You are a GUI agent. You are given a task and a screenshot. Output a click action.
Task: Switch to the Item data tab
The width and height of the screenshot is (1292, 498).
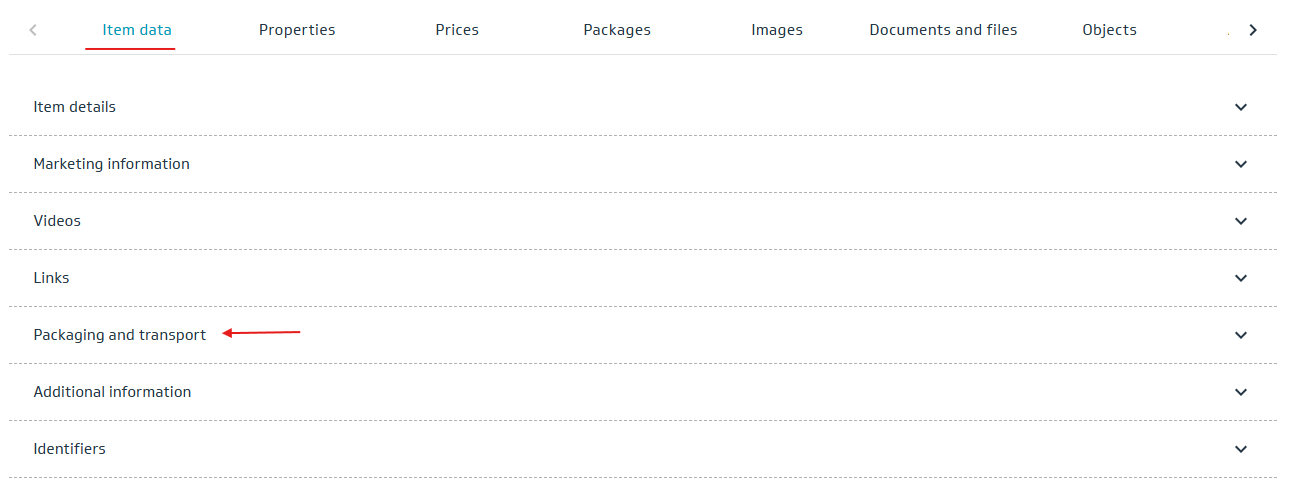pos(137,30)
